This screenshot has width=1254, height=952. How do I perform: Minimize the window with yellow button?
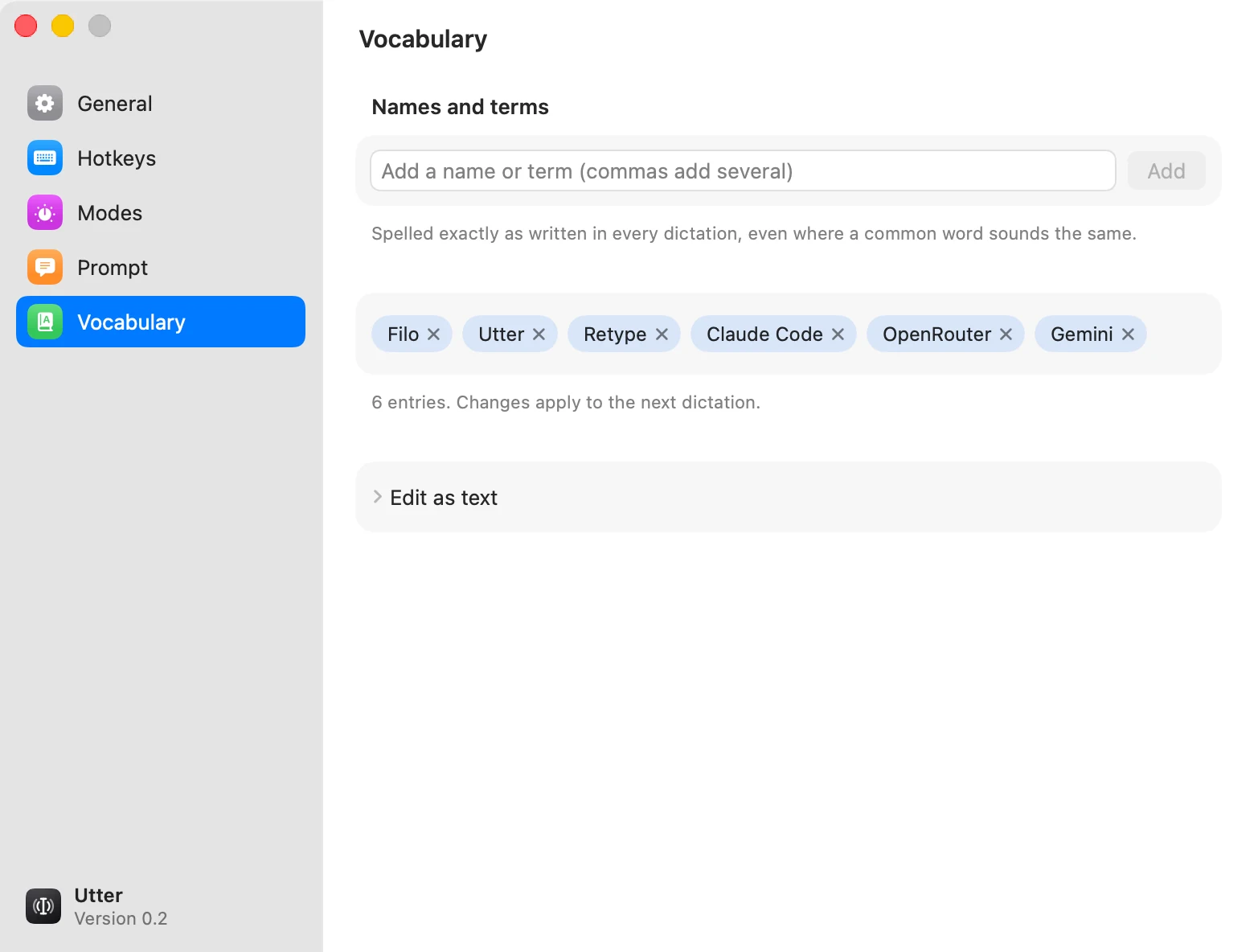click(x=63, y=26)
